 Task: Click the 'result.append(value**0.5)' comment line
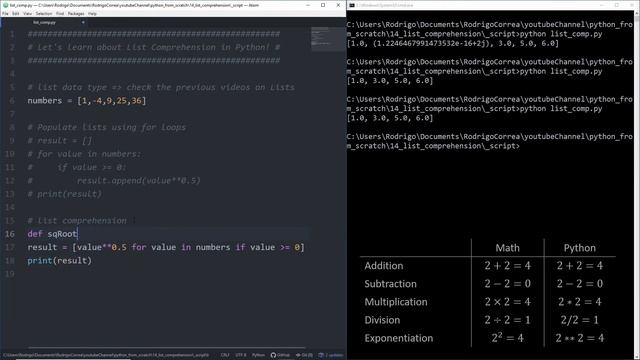pyautogui.click(x=139, y=180)
